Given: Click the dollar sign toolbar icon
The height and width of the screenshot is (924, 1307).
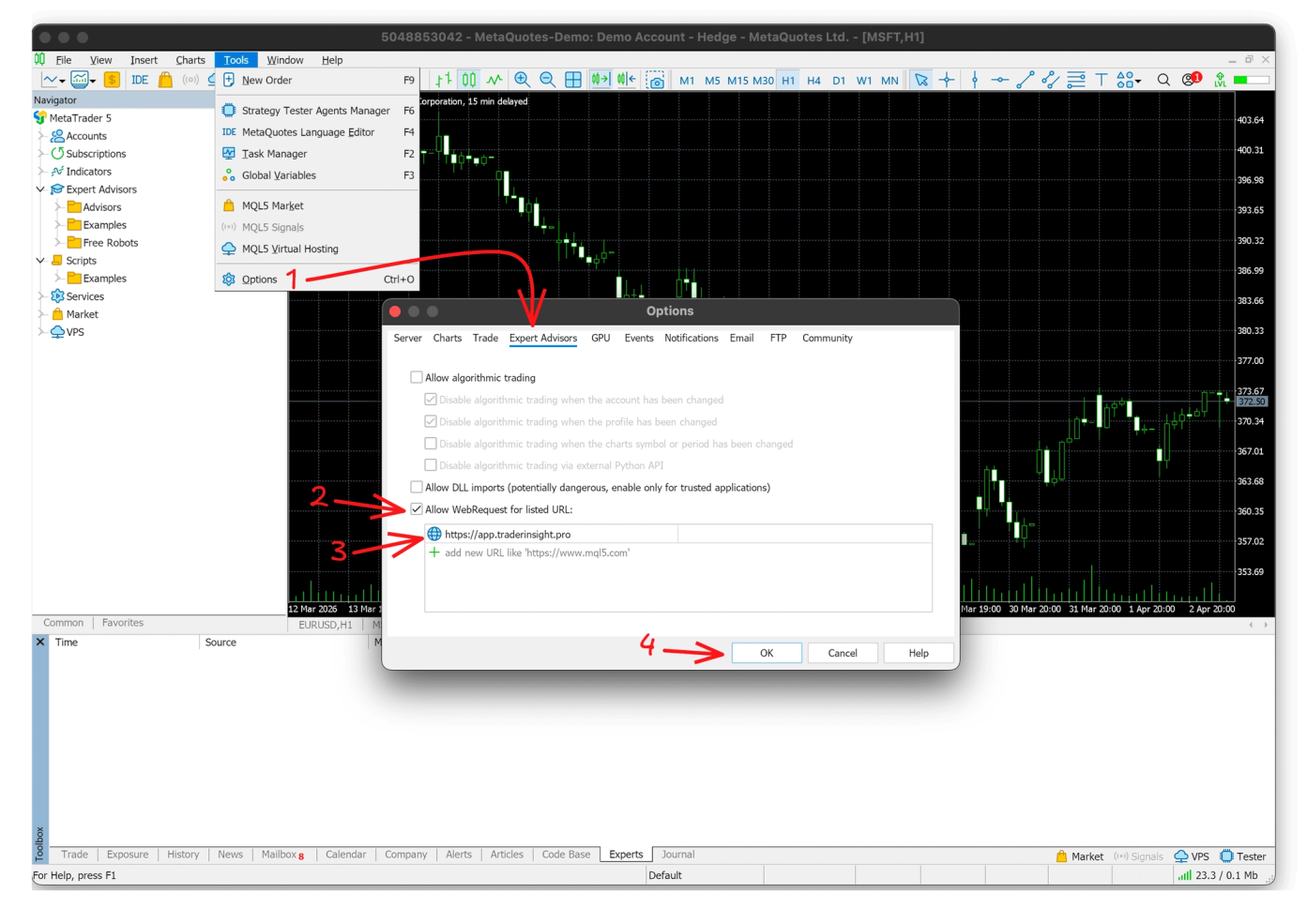Looking at the screenshot, I should click(112, 80).
